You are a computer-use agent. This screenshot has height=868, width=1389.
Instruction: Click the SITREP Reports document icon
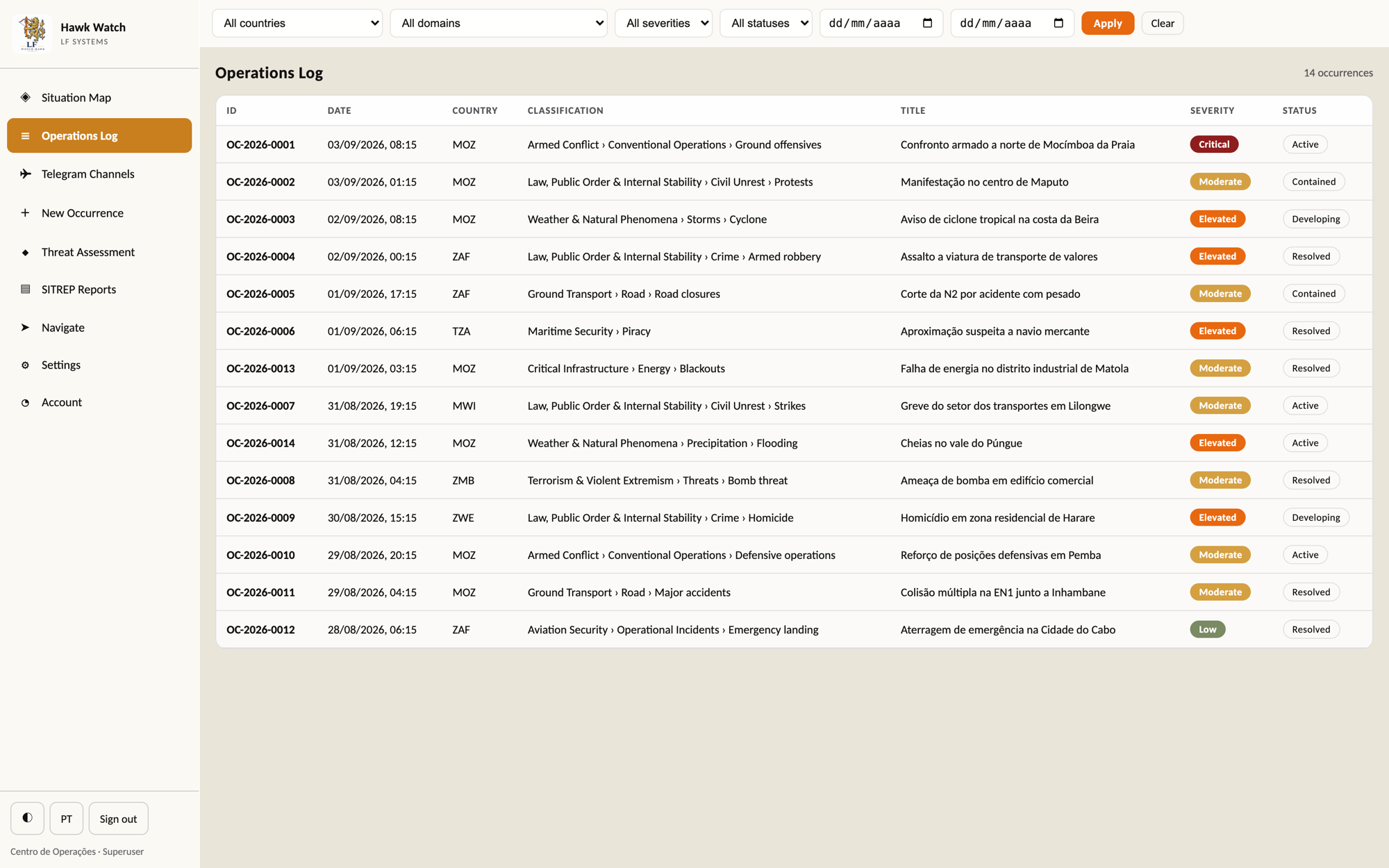coord(25,289)
